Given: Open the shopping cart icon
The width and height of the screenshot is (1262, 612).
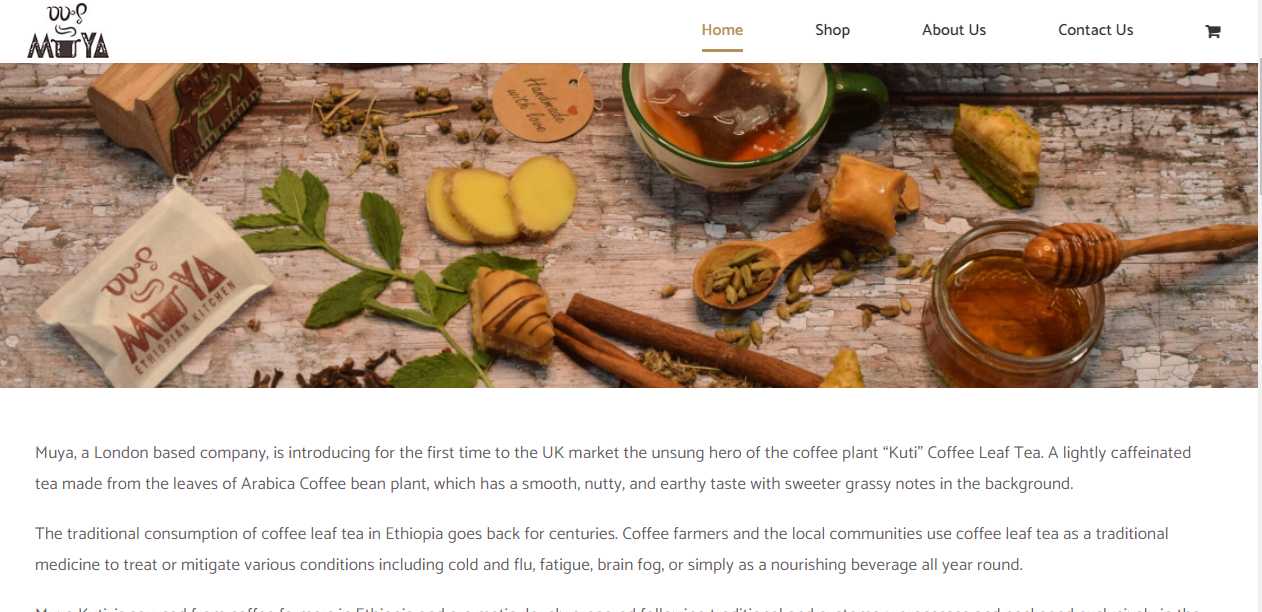Looking at the screenshot, I should pyautogui.click(x=1212, y=31).
